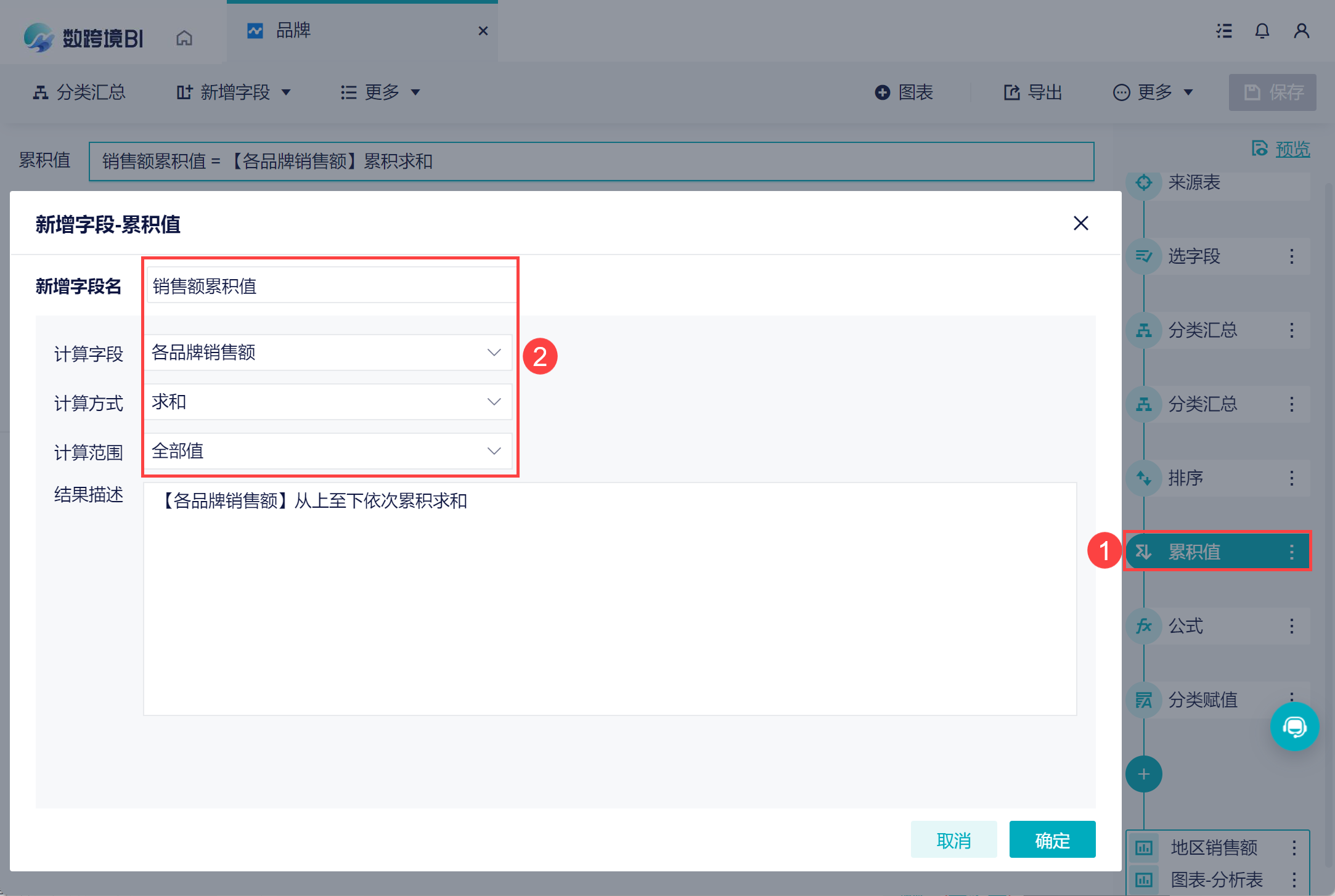
Task: Click the user profile icon
Action: [1301, 31]
